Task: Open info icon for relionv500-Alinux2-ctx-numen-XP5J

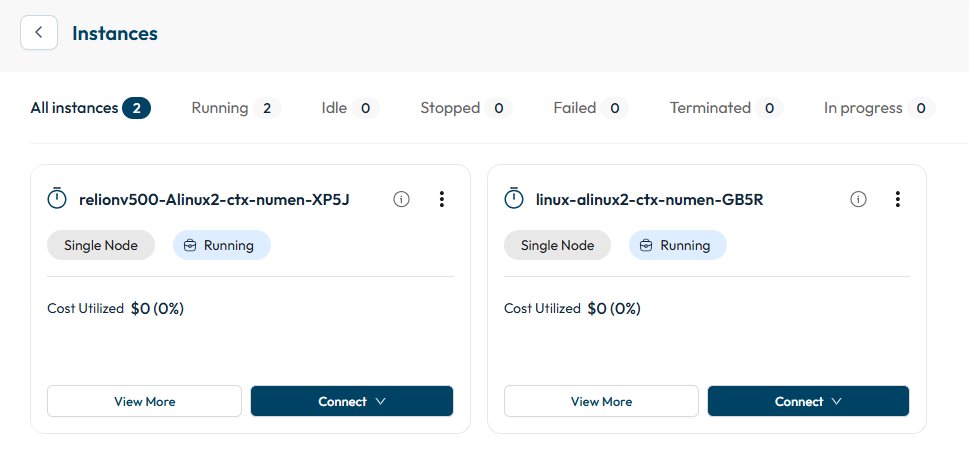Action: [x=402, y=199]
